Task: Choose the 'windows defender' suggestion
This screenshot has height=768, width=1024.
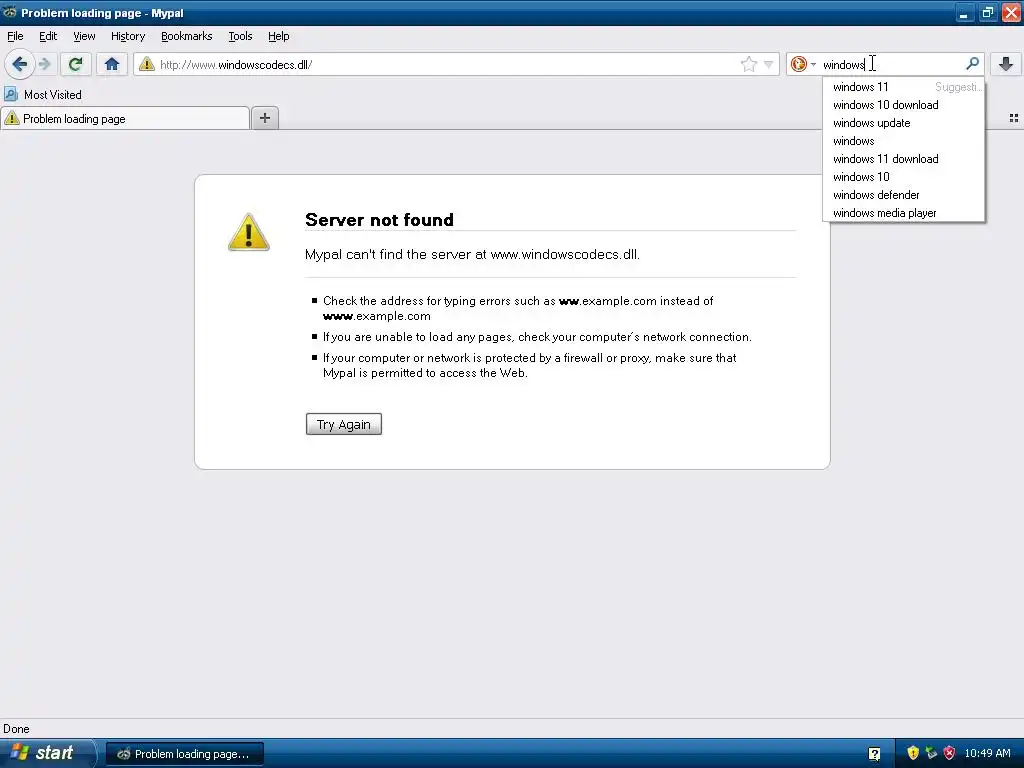Action: (x=904, y=195)
